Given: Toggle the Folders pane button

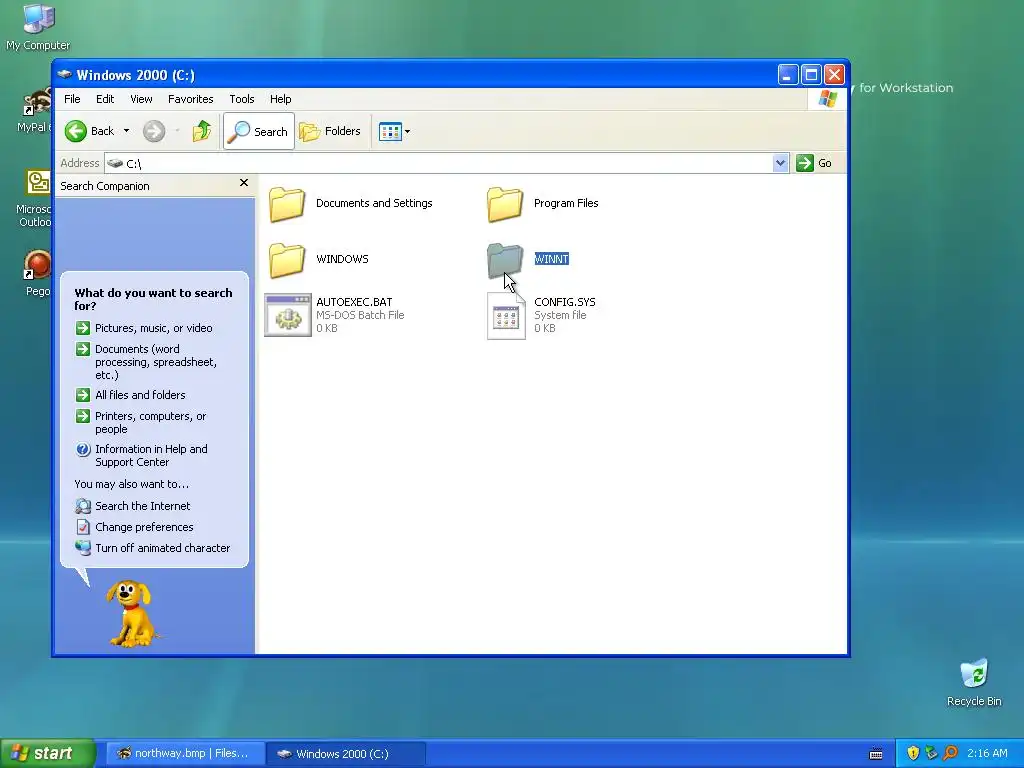Looking at the screenshot, I should (x=330, y=131).
